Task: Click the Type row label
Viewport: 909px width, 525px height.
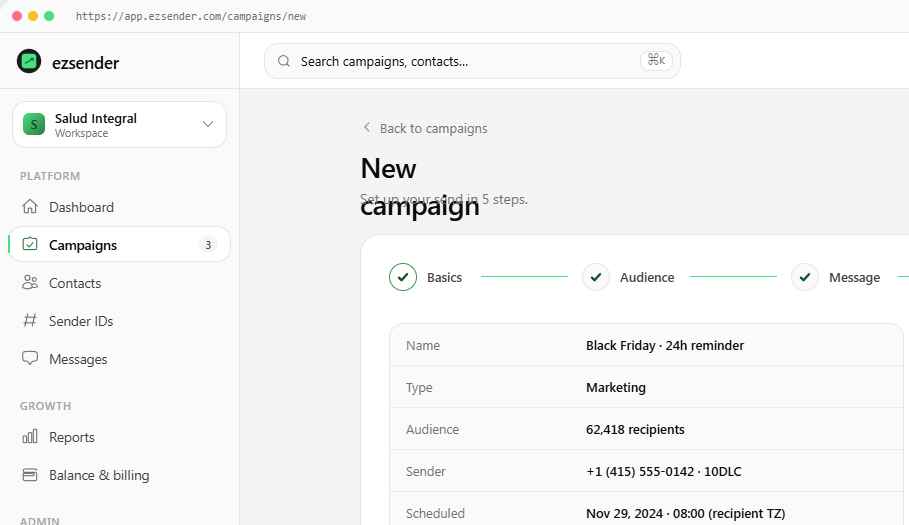Action: [x=419, y=387]
